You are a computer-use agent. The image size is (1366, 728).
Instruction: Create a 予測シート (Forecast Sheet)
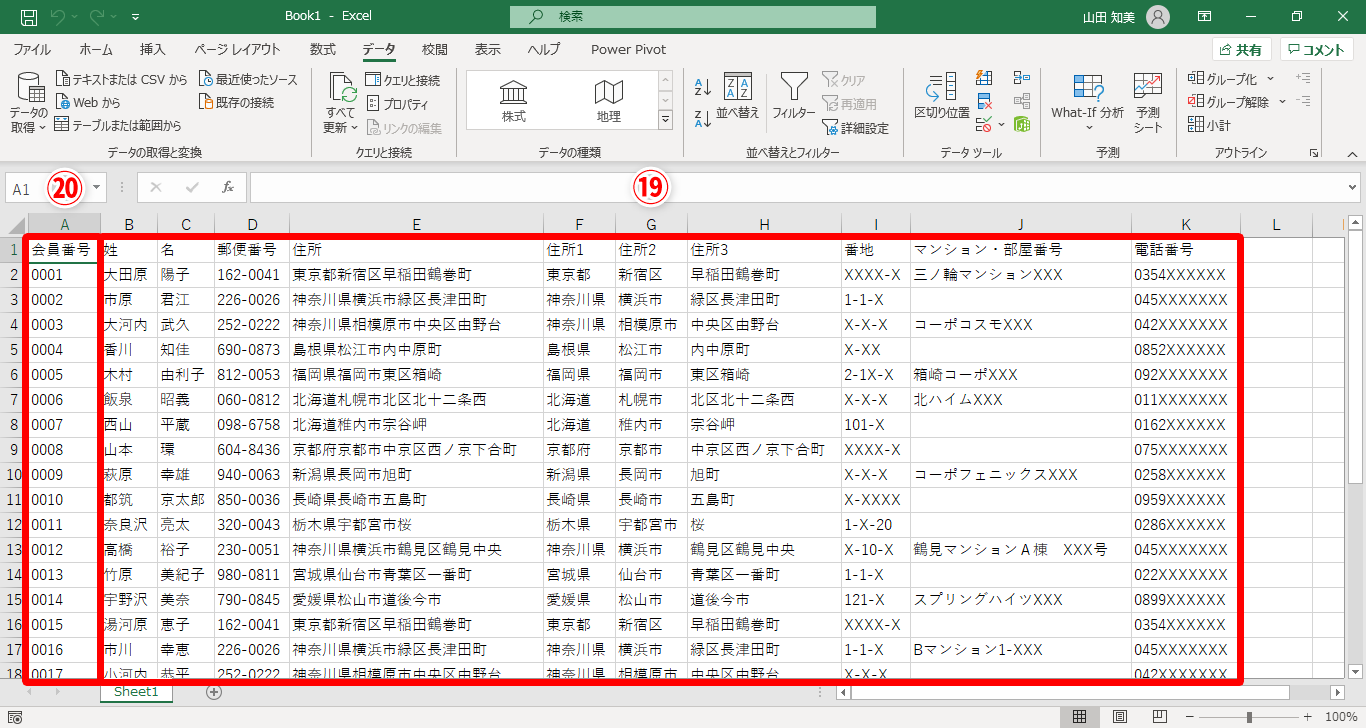point(1148,104)
